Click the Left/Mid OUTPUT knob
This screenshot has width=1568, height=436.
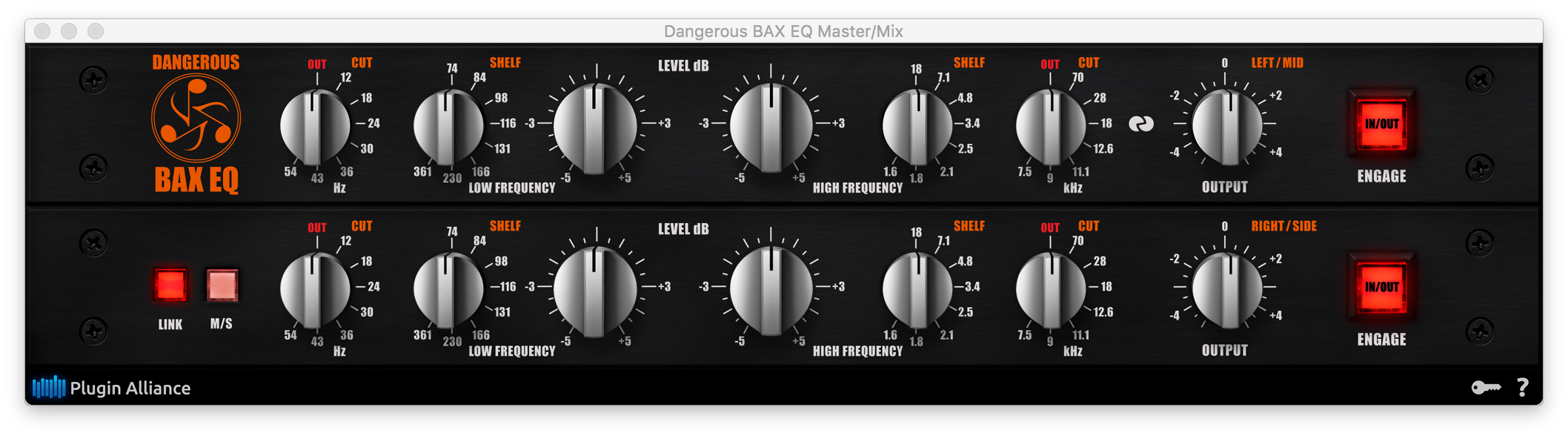click(x=1227, y=127)
